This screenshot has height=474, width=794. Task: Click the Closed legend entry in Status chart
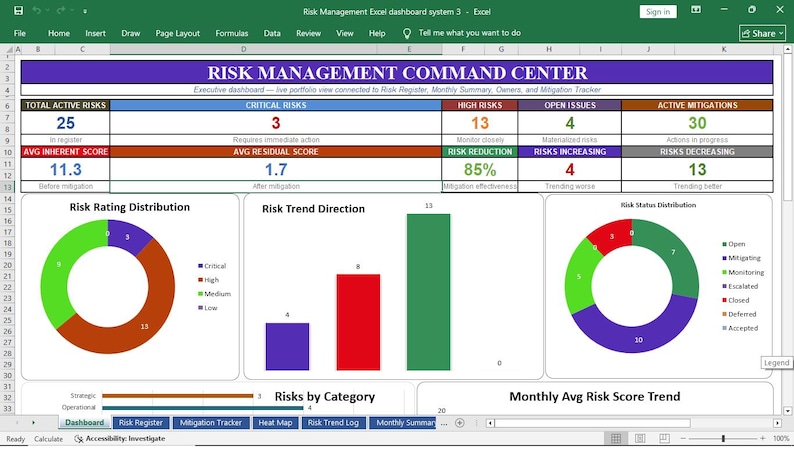click(x=738, y=300)
